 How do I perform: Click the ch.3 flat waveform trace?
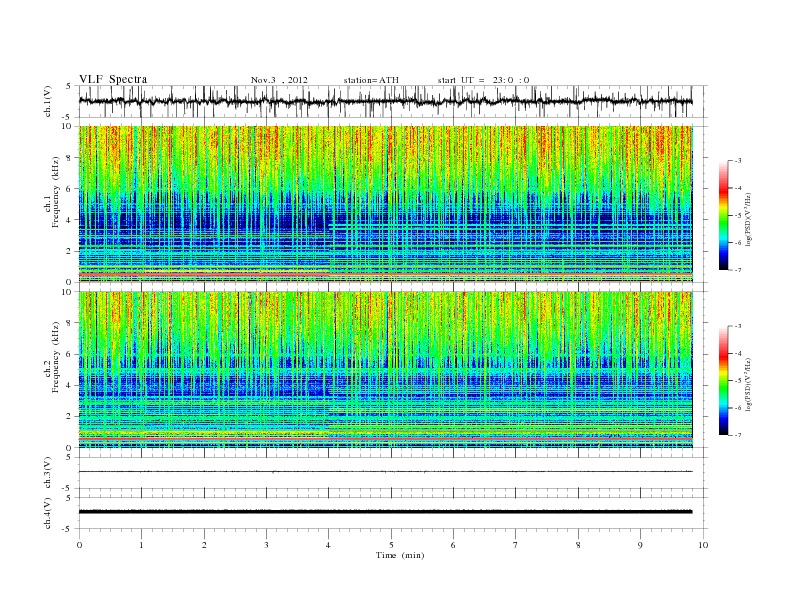(x=386, y=472)
